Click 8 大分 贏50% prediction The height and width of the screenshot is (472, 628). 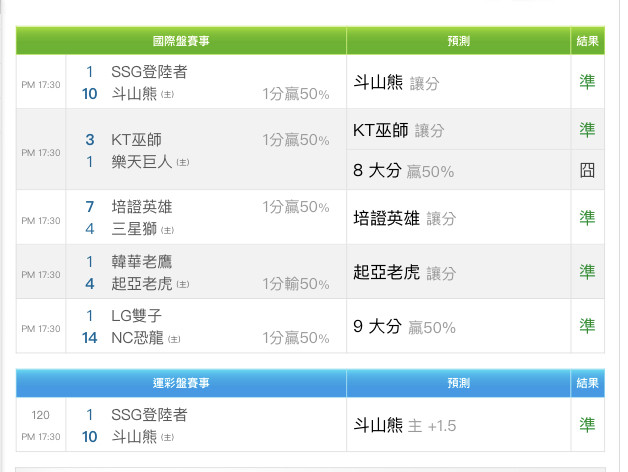(x=403, y=170)
